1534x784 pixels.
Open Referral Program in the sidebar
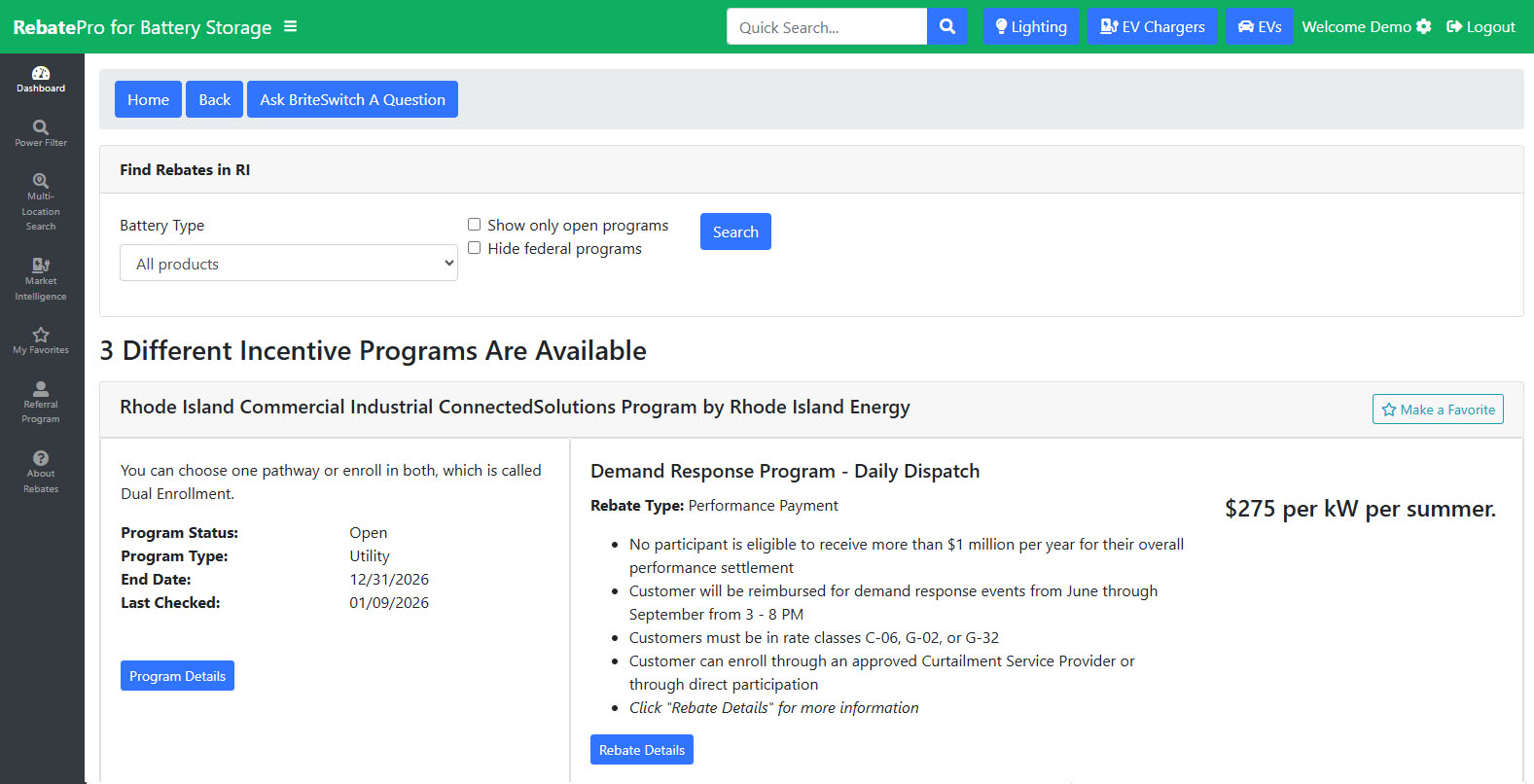41,403
